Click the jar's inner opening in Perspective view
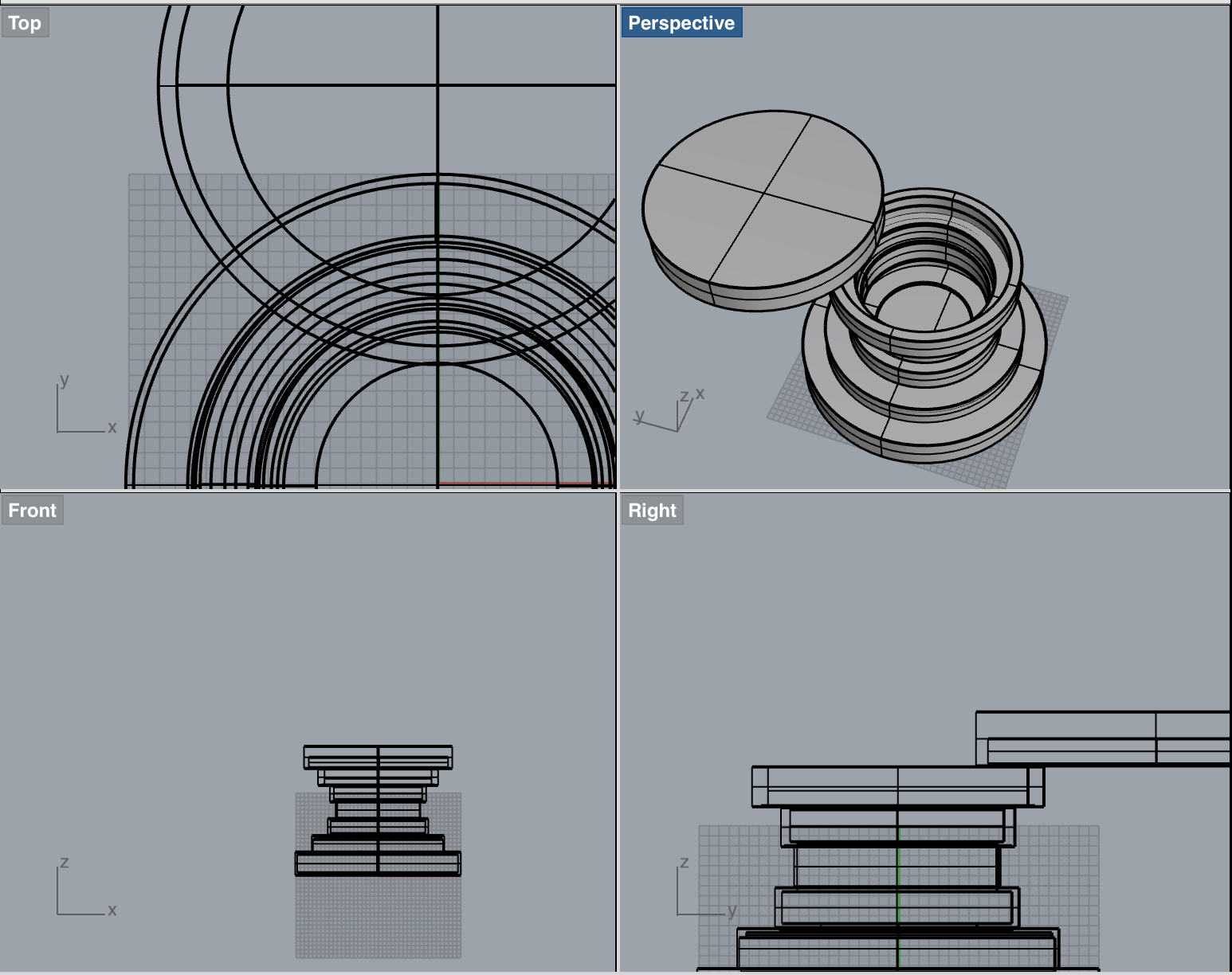The image size is (1232, 975). [916, 307]
